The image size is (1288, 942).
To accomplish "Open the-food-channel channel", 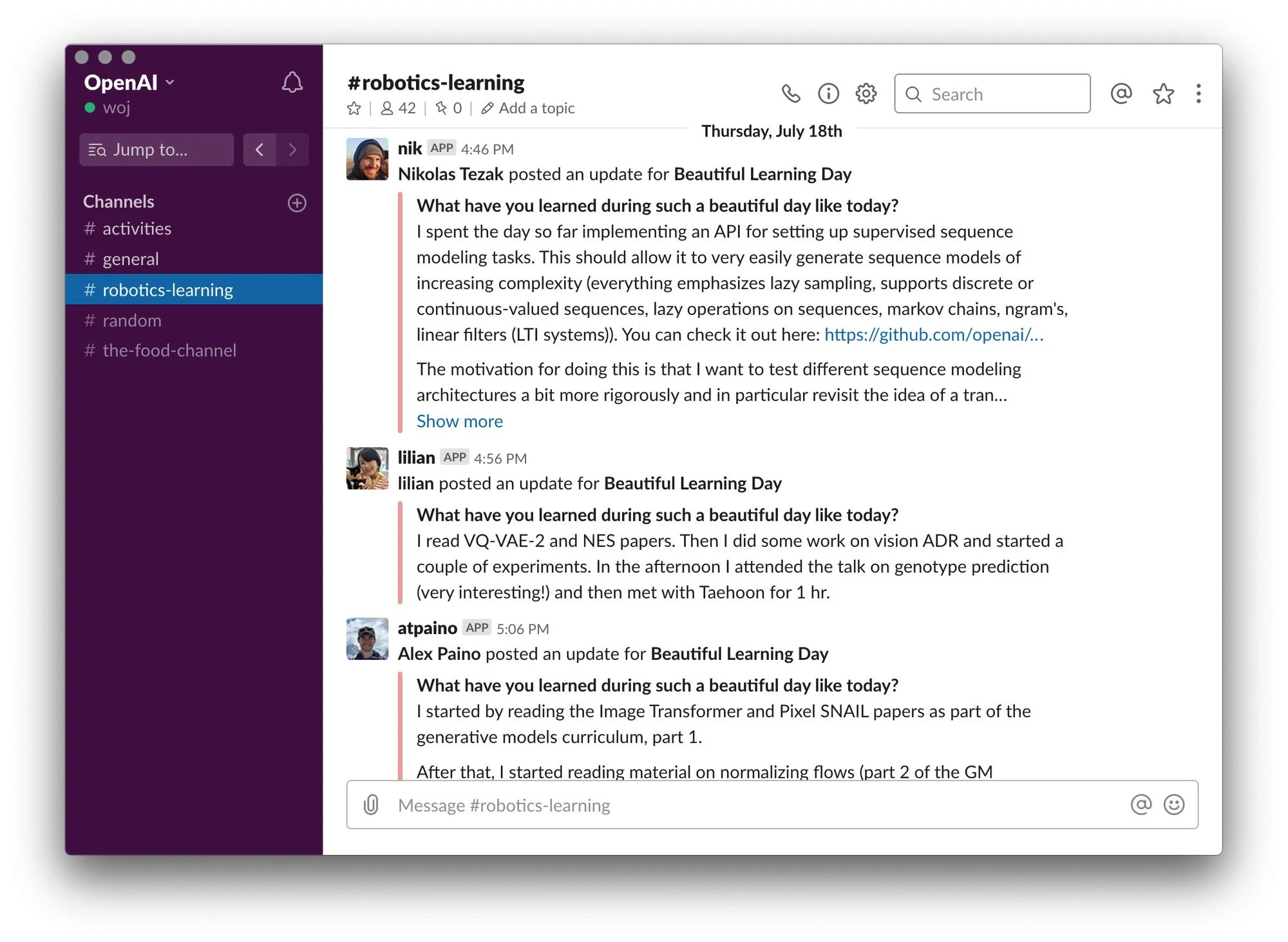I will click(x=194, y=351).
